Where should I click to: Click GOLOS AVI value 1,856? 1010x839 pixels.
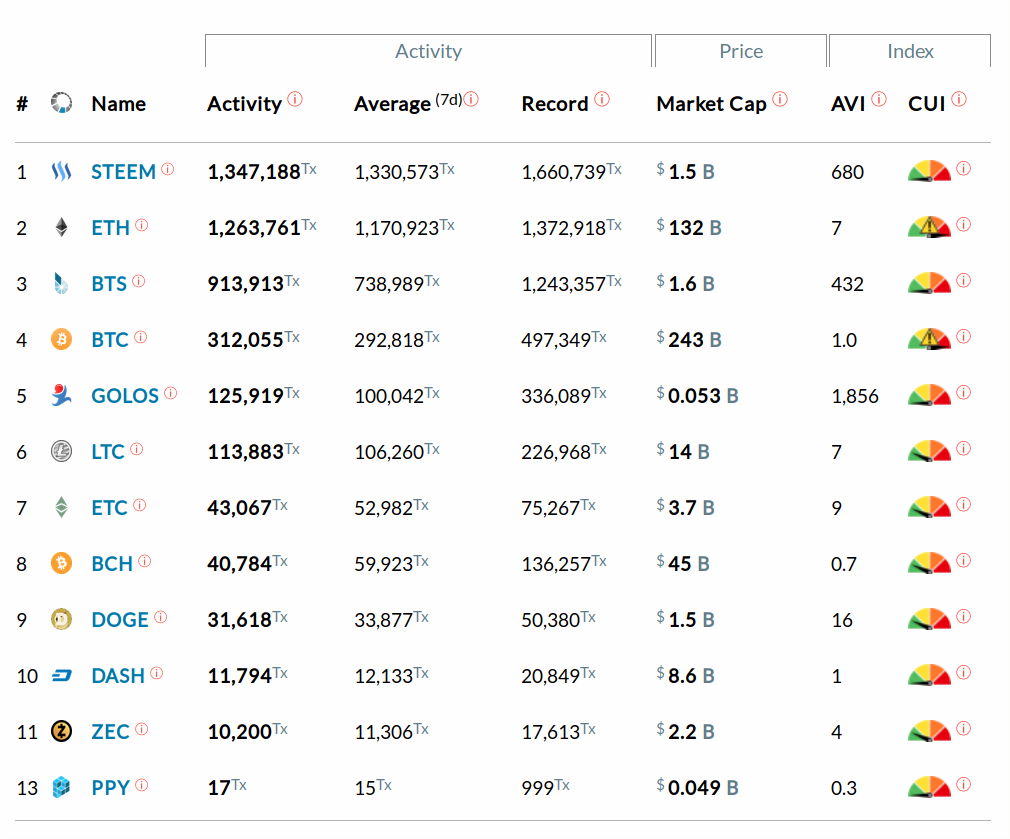point(855,396)
